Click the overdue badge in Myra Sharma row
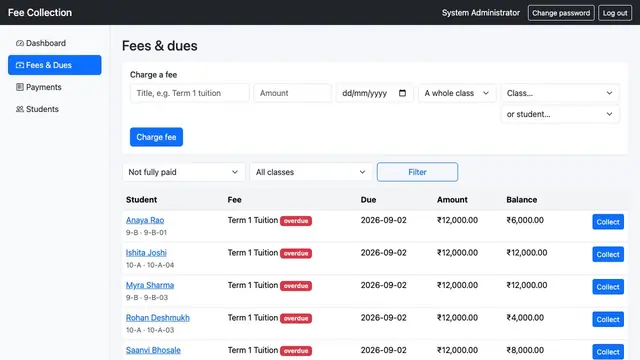Screen dimensions: 640x360 point(296,286)
